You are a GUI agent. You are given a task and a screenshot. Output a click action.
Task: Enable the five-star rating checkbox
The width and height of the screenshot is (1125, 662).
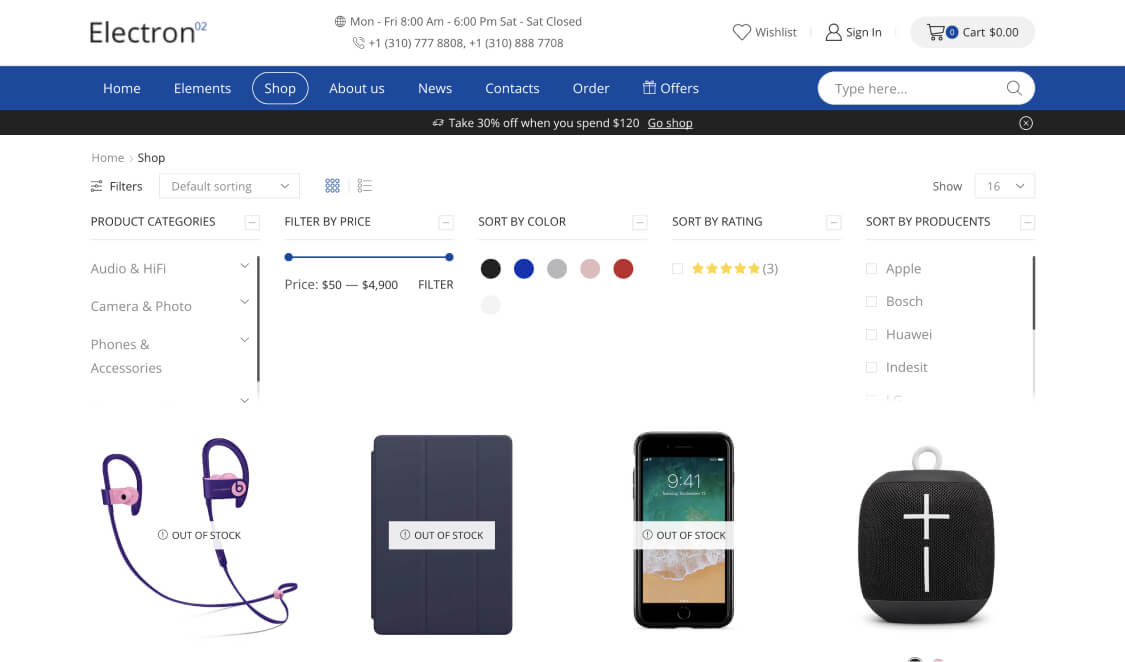tap(677, 269)
